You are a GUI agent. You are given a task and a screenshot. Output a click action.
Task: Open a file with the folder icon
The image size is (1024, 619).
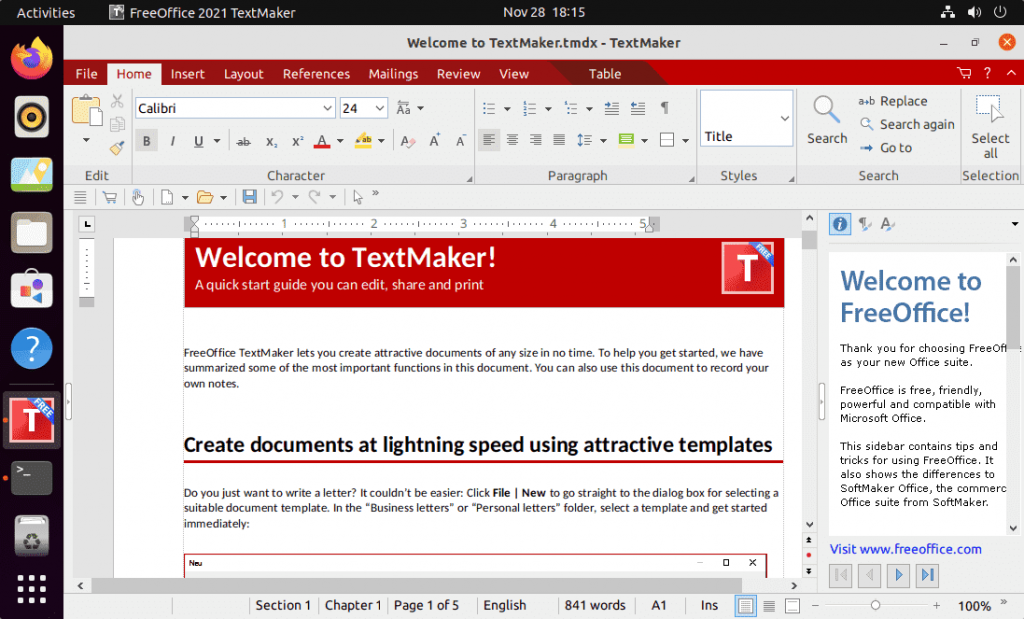point(205,197)
